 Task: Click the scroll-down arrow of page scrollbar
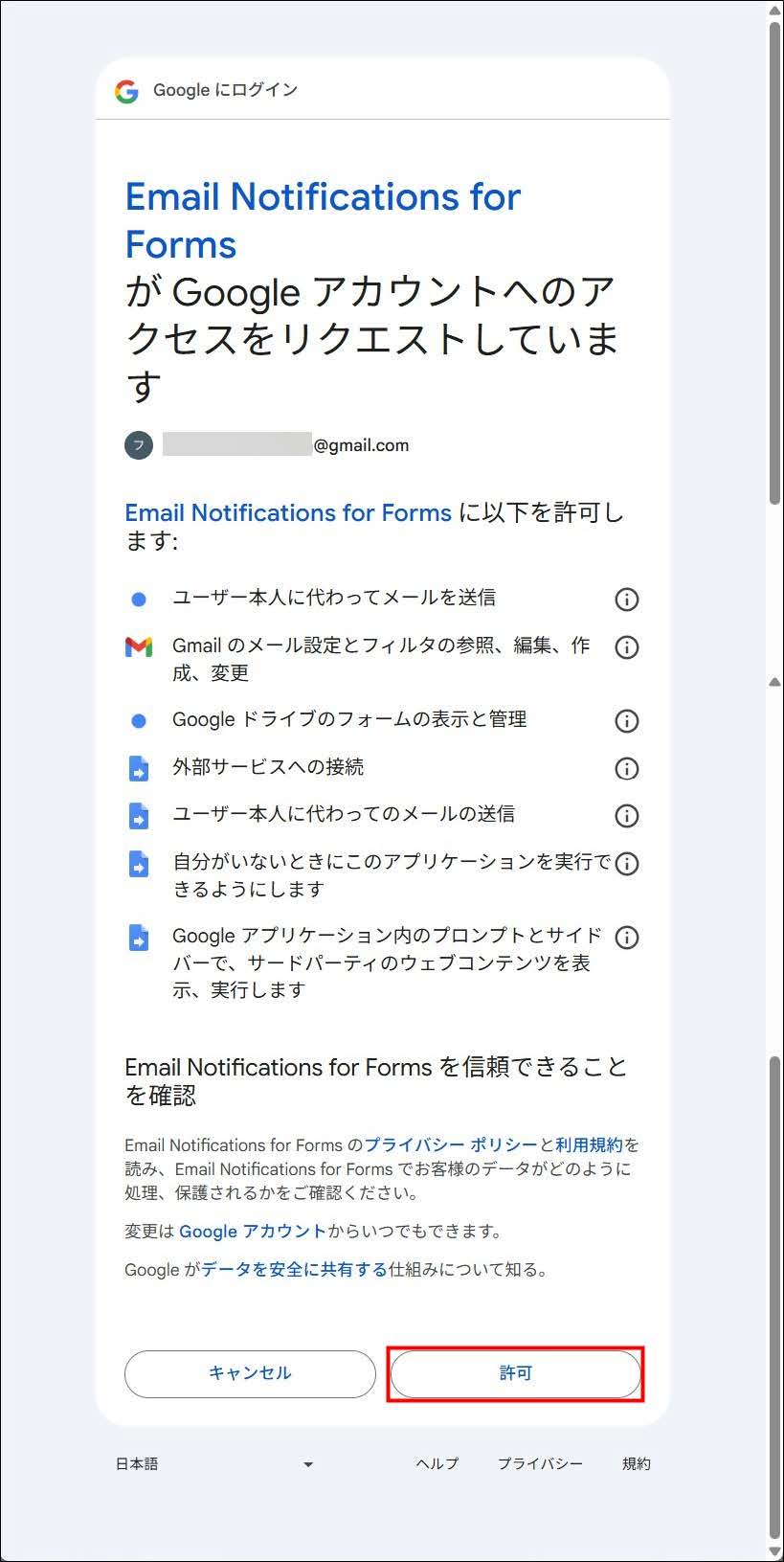point(774,1551)
